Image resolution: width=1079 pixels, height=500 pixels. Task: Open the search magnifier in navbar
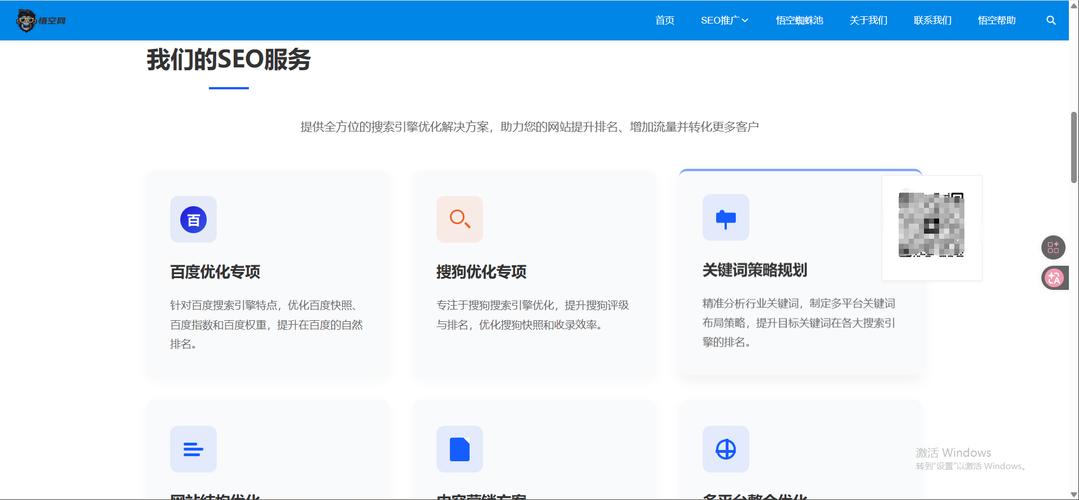(x=1051, y=21)
